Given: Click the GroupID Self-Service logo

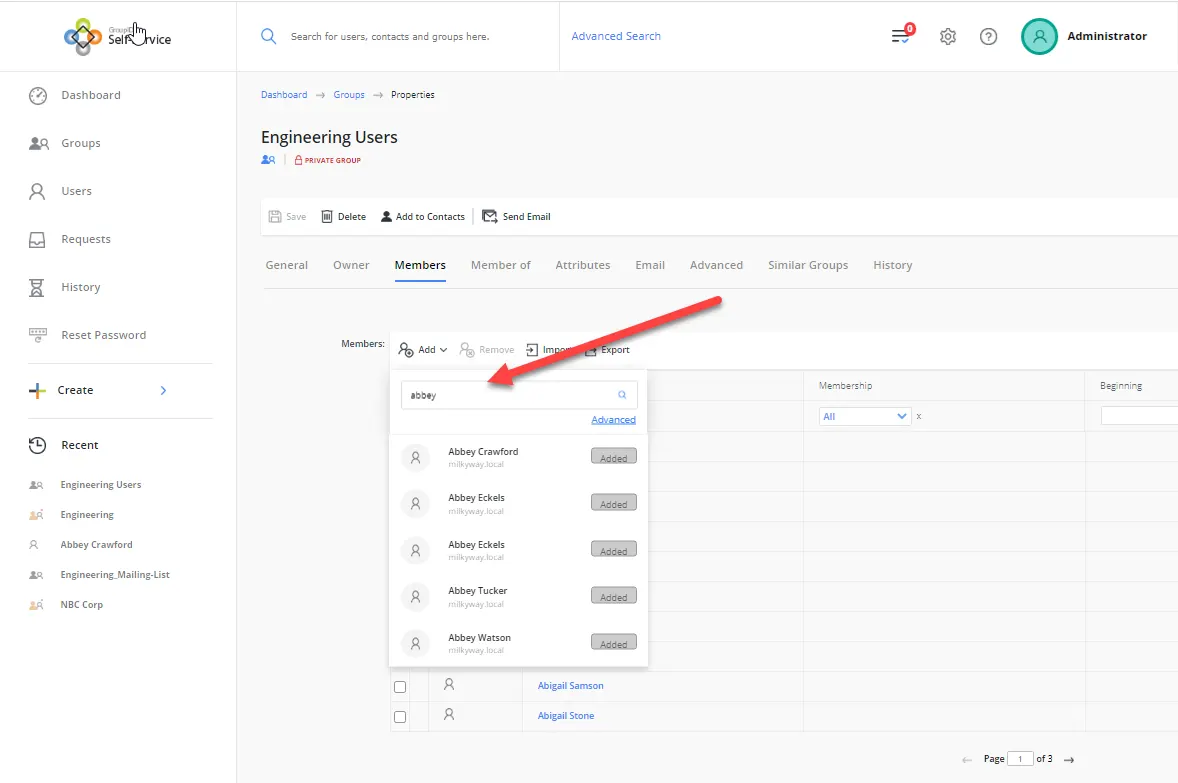Looking at the screenshot, I should coord(117,36).
